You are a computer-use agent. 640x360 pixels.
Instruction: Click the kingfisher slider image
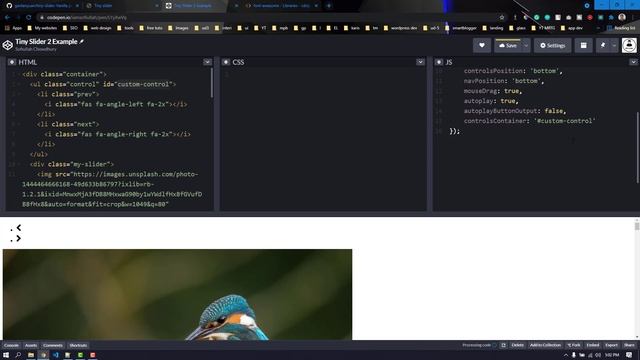click(x=177, y=294)
